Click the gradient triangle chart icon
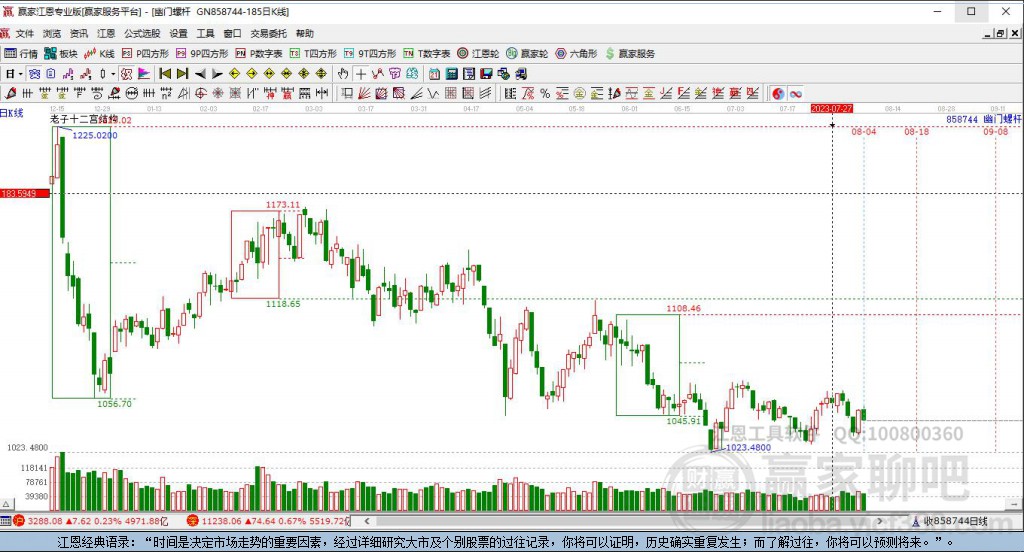1024x552 pixels. coord(144,74)
